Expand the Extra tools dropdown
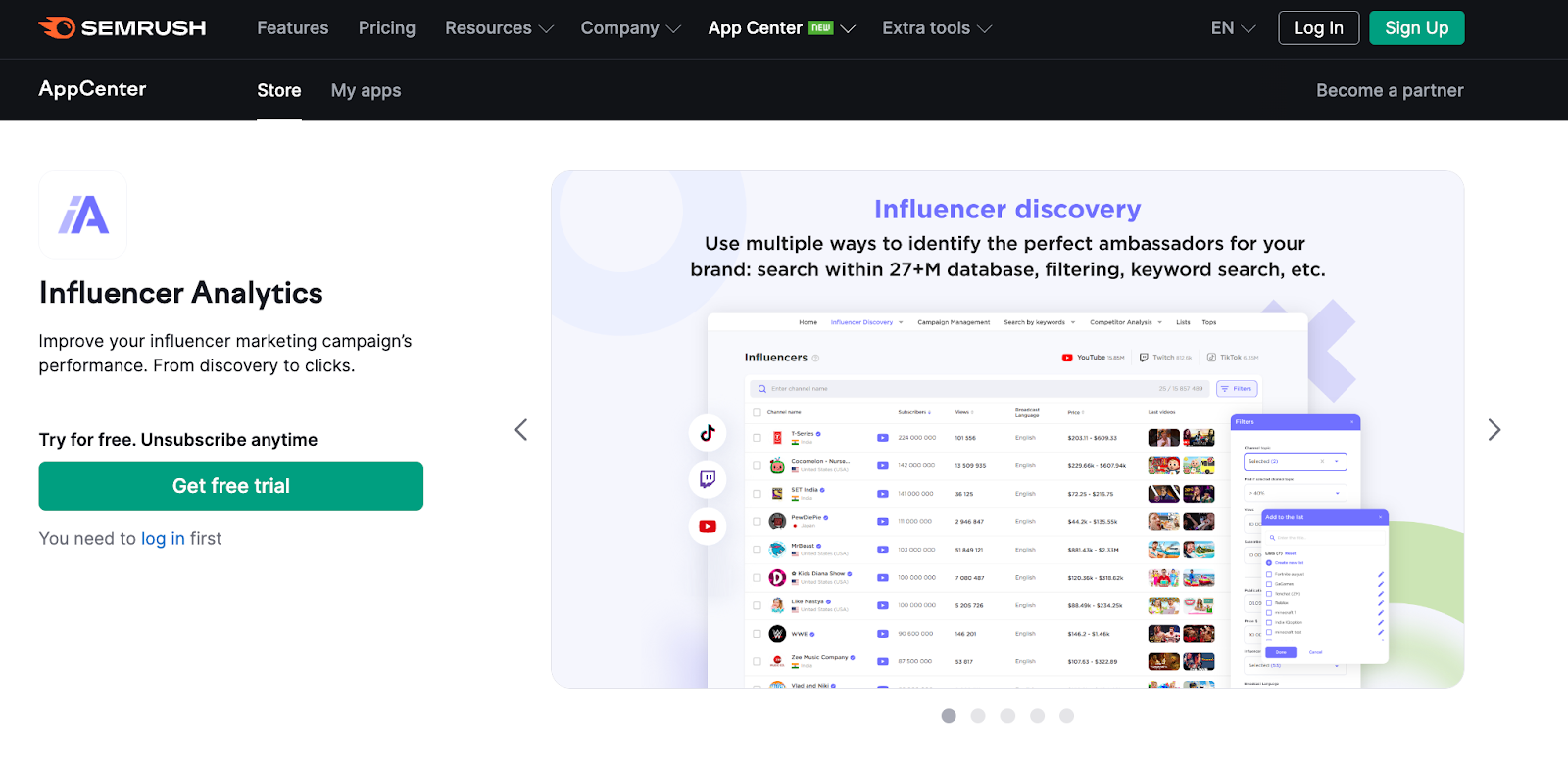1568x768 pixels. (x=937, y=28)
